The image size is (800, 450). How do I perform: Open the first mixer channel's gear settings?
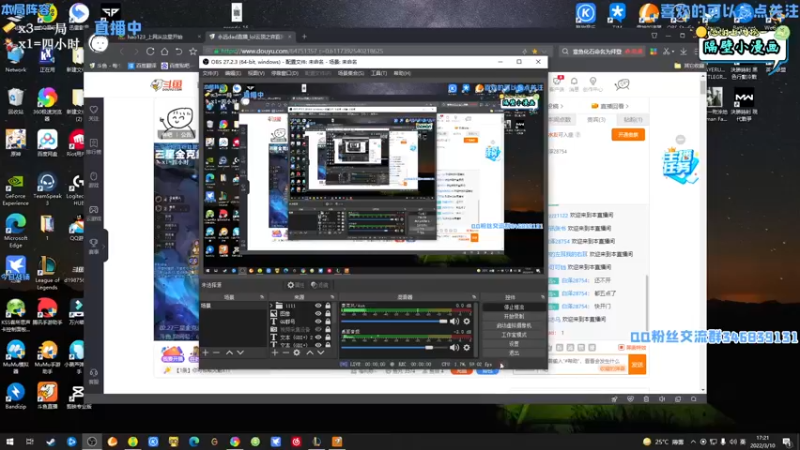[x=466, y=321]
